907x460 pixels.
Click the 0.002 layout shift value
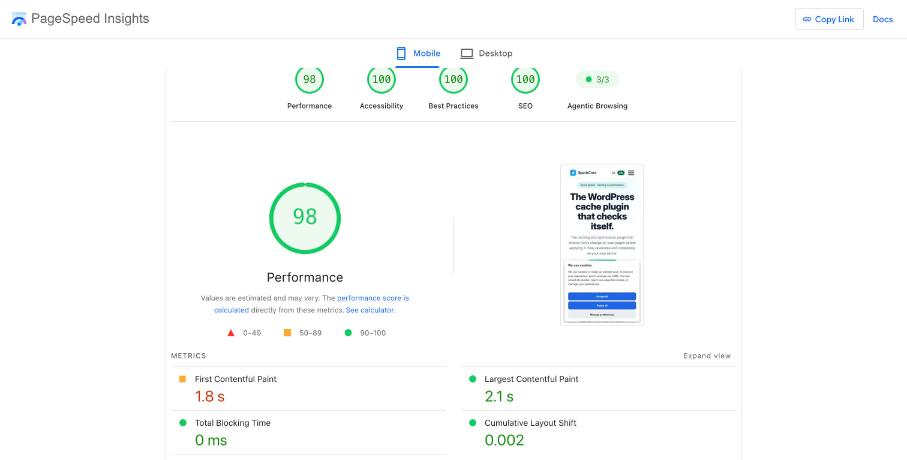(504, 440)
